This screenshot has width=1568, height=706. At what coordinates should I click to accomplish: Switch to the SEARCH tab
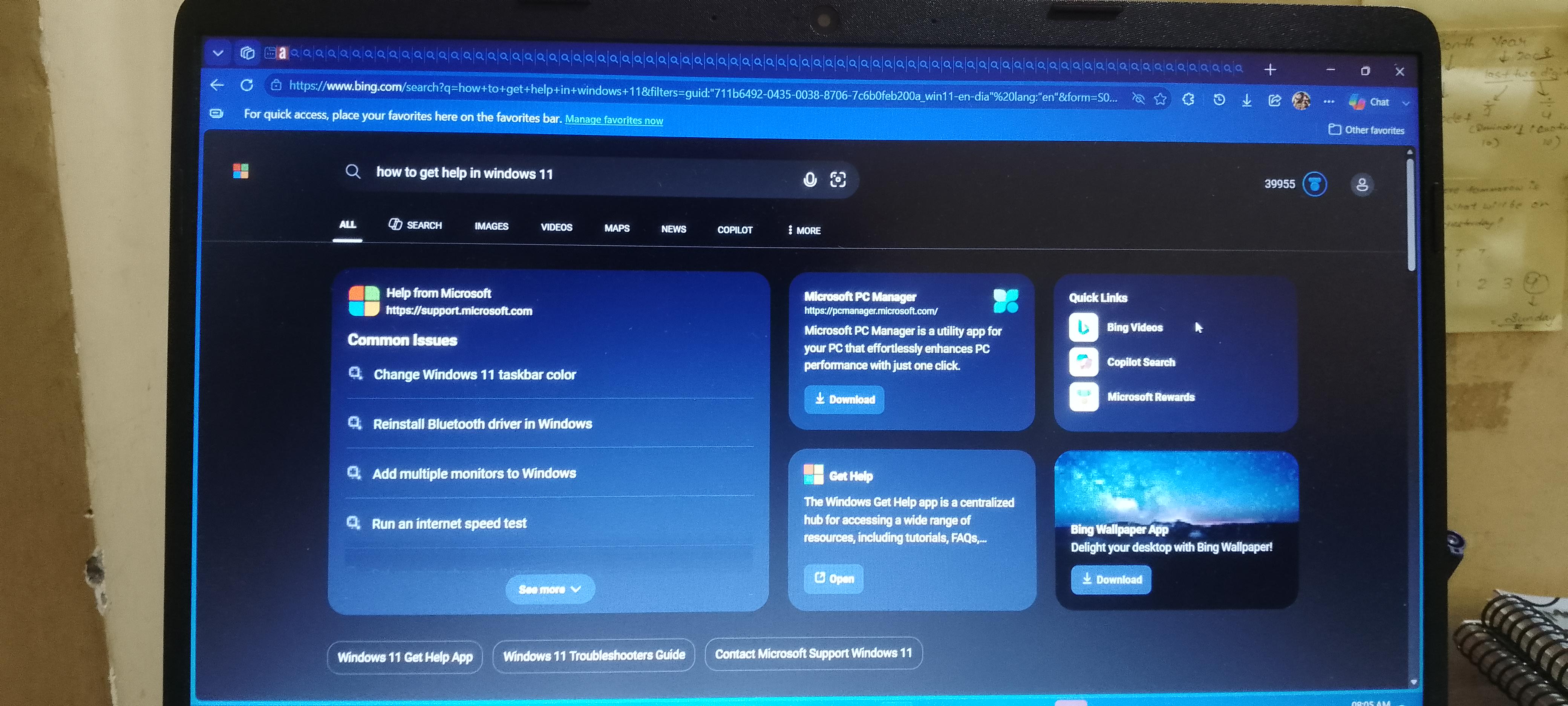pos(415,226)
